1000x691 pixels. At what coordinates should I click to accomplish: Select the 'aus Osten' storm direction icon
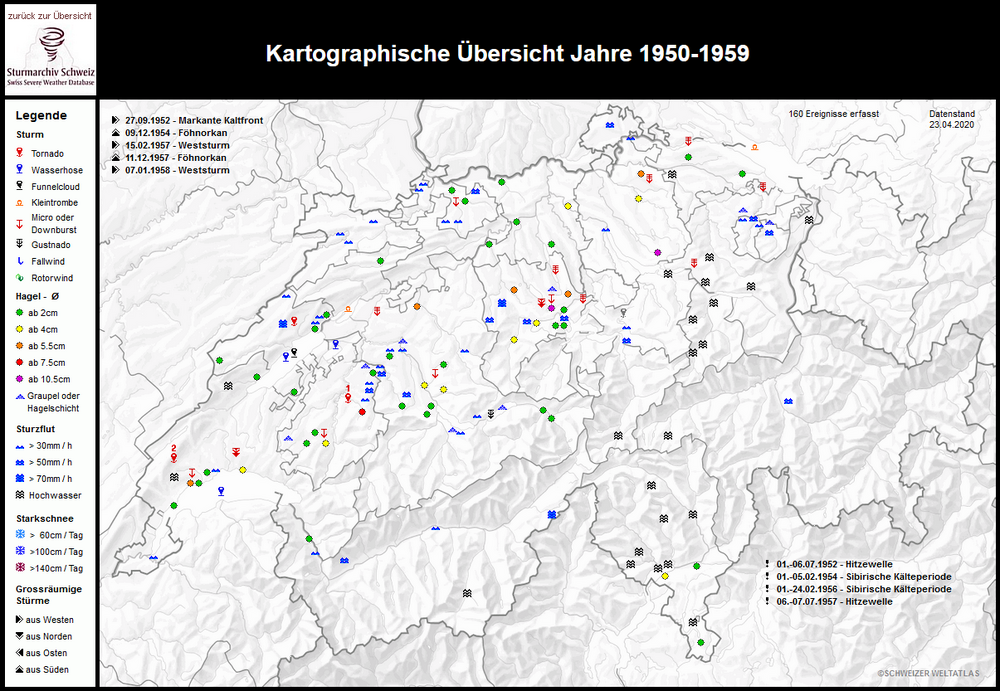tap(19, 653)
